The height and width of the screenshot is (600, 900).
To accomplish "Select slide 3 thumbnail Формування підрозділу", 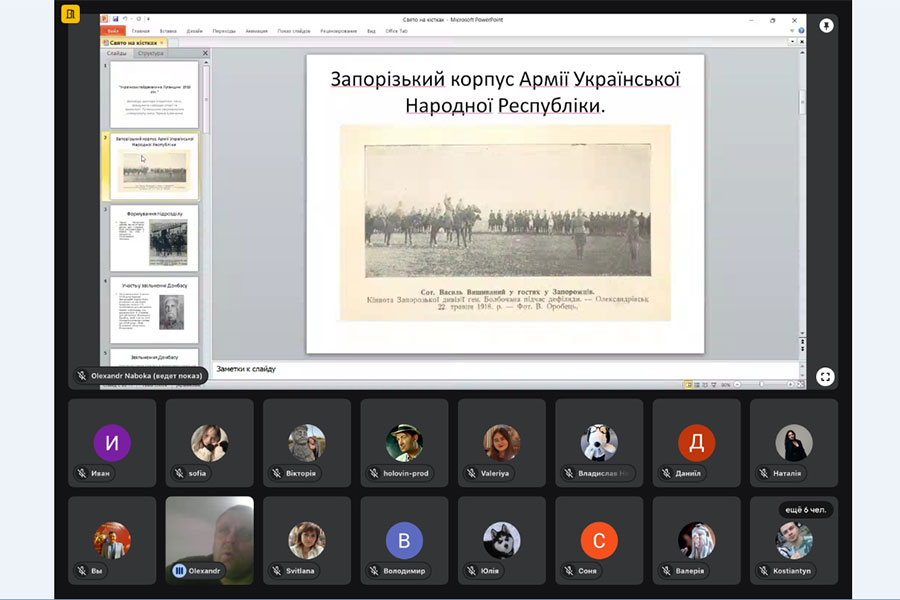I will coord(155,238).
